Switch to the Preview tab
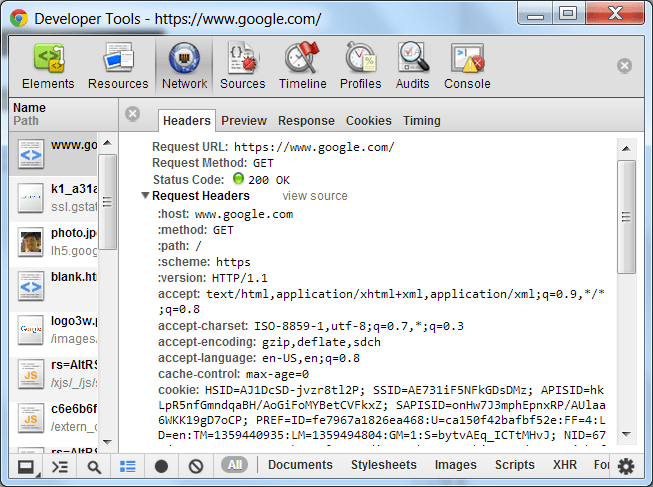Viewport: 653px width, 487px height. [244, 121]
